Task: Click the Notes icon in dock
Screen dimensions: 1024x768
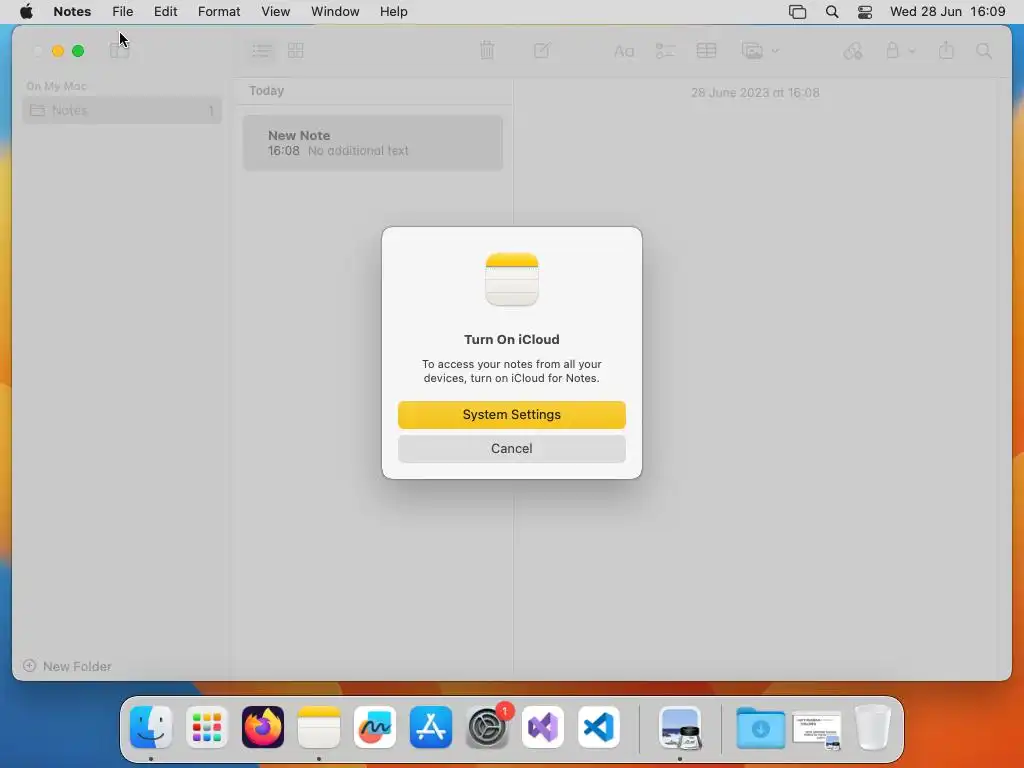Action: tap(319, 727)
